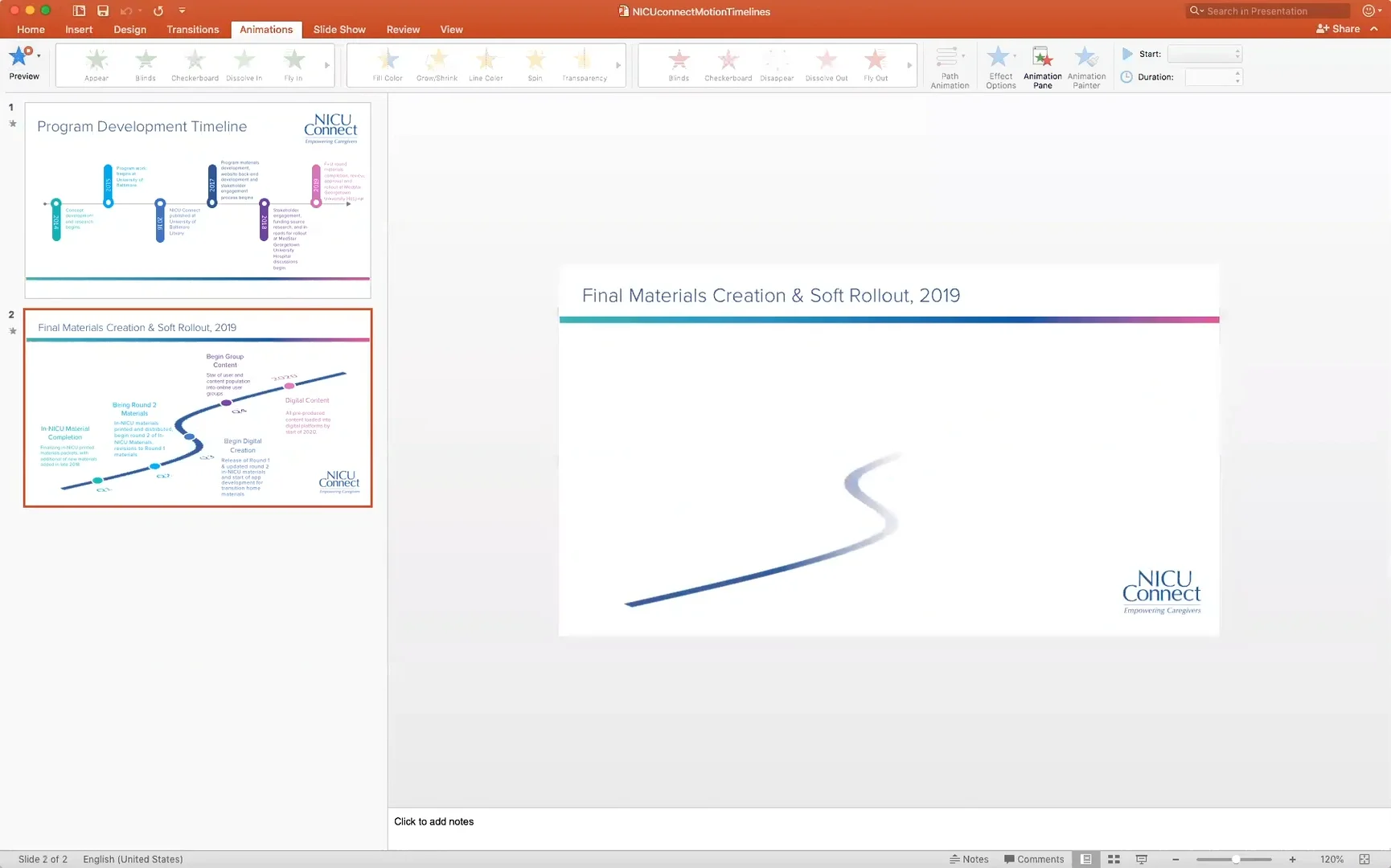Switch to the Home tab

[31, 30]
